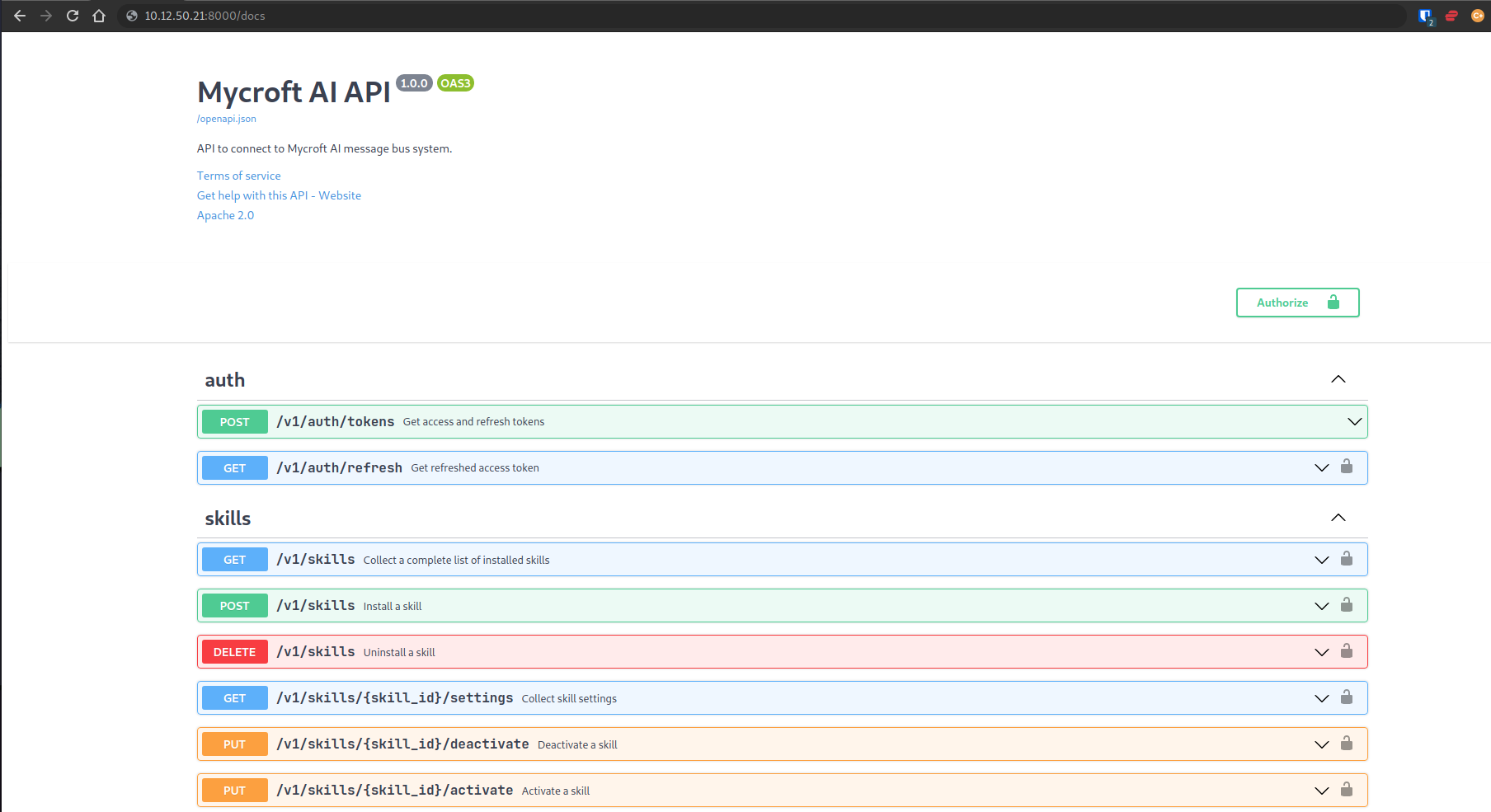The image size is (1491, 812).
Task: Expand deactivate skill endpoint chevron
Action: [1322, 744]
